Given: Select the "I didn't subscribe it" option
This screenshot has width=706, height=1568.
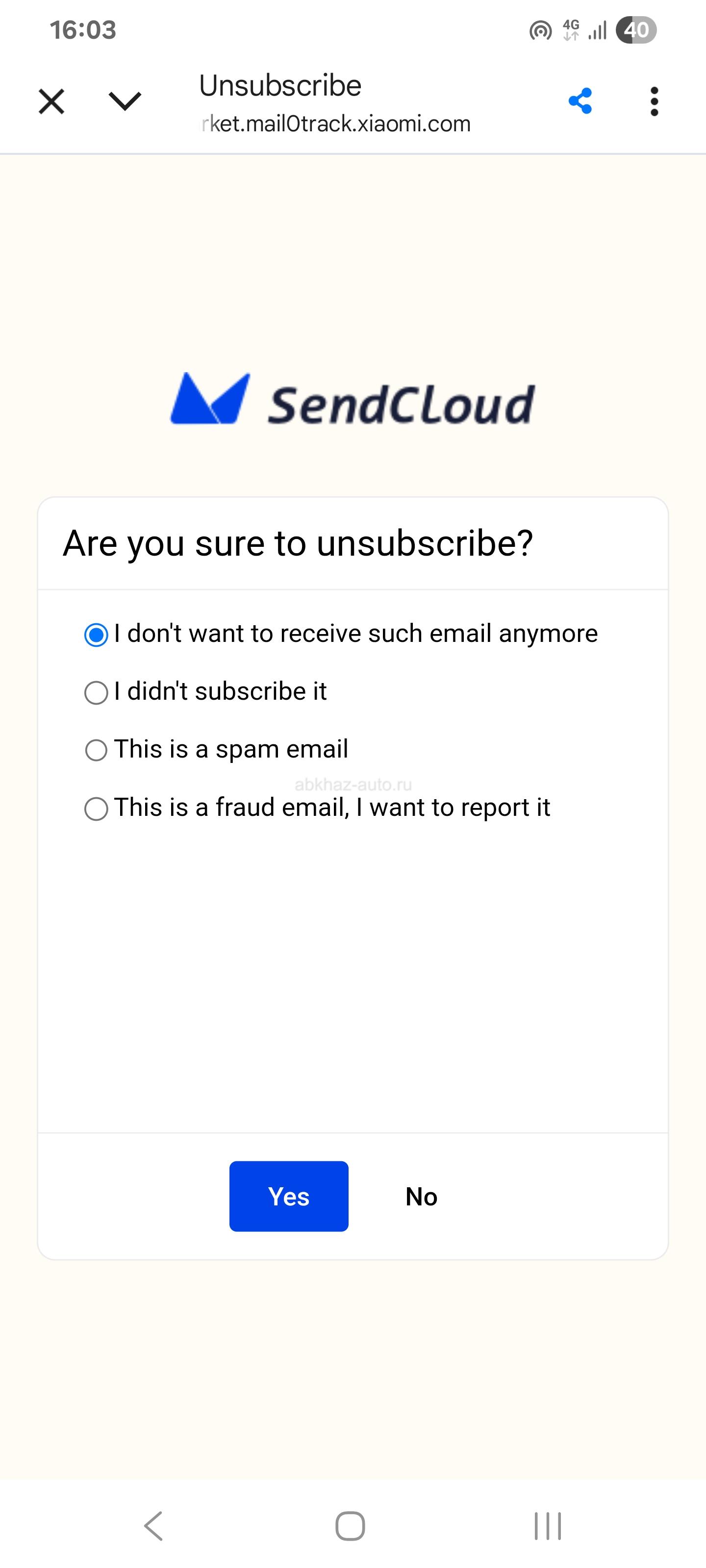Looking at the screenshot, I should coord(96,693).
